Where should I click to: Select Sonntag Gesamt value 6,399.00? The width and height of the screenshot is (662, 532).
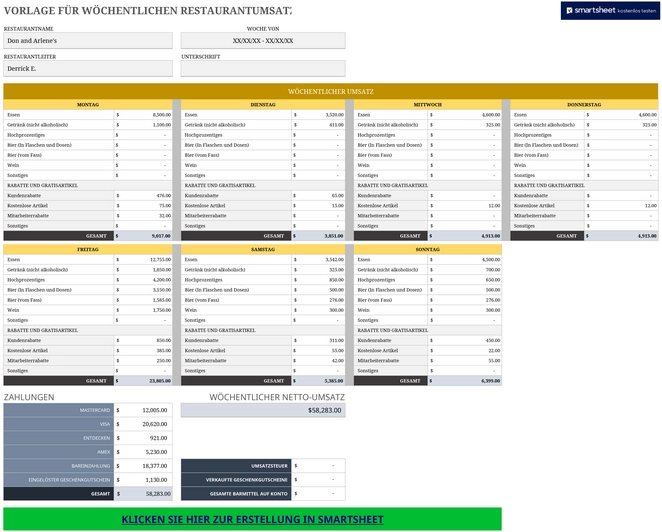coord(464,381)
